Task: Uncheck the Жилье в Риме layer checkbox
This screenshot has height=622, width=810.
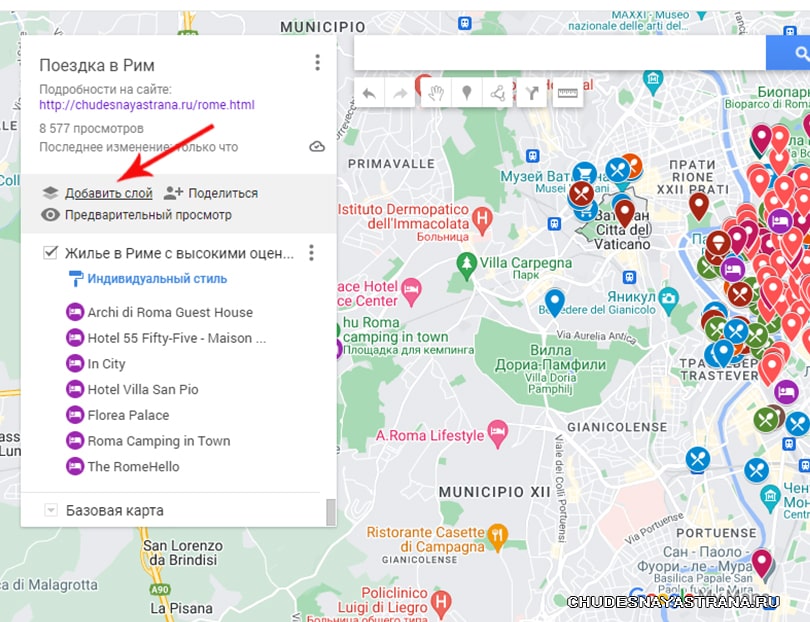Action: point(50,253)
